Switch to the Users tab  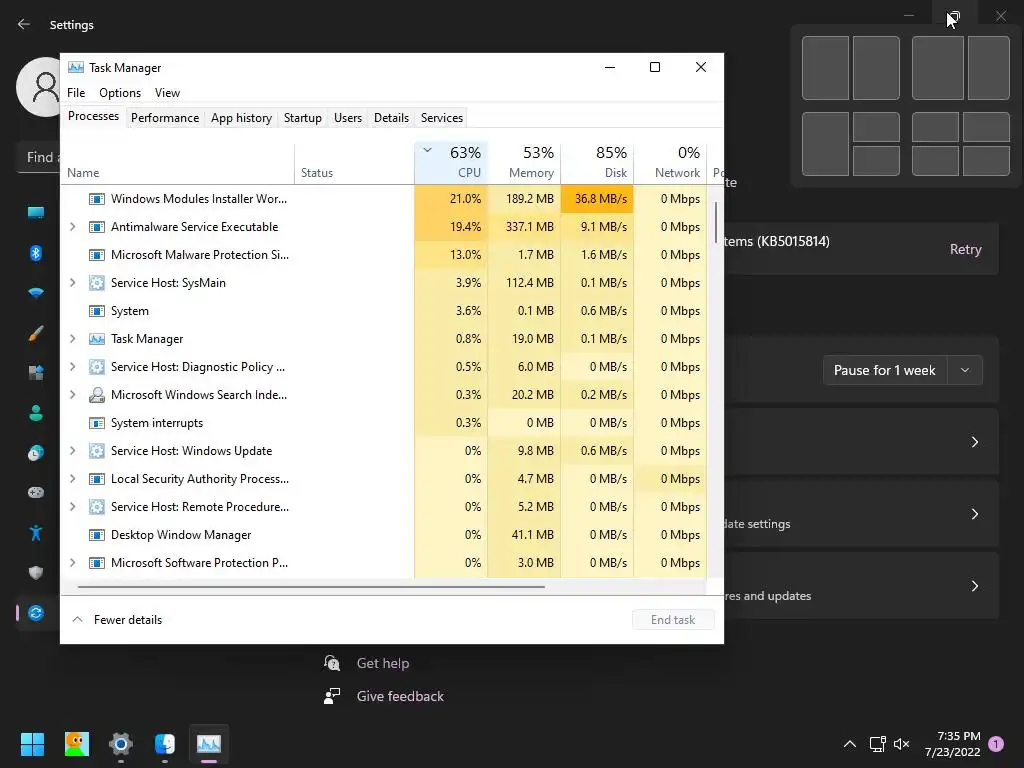[347, 118]
